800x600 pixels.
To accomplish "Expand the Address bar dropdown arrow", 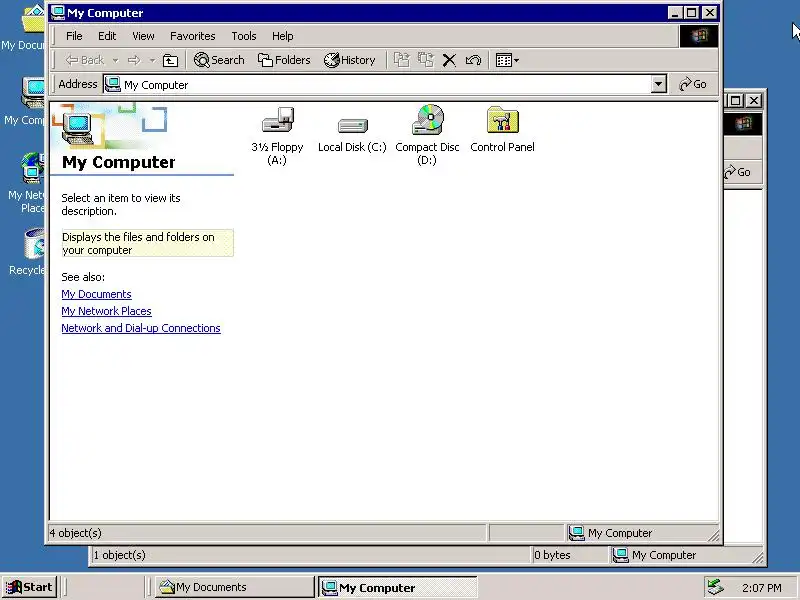I will coord(659,84).
